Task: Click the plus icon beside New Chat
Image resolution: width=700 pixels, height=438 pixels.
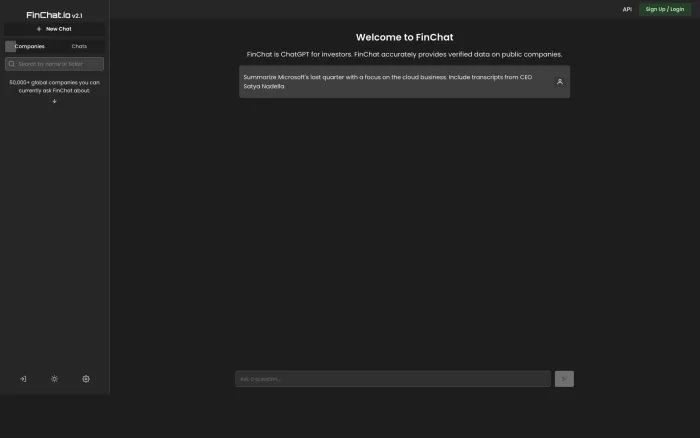Action: (39, 29)
